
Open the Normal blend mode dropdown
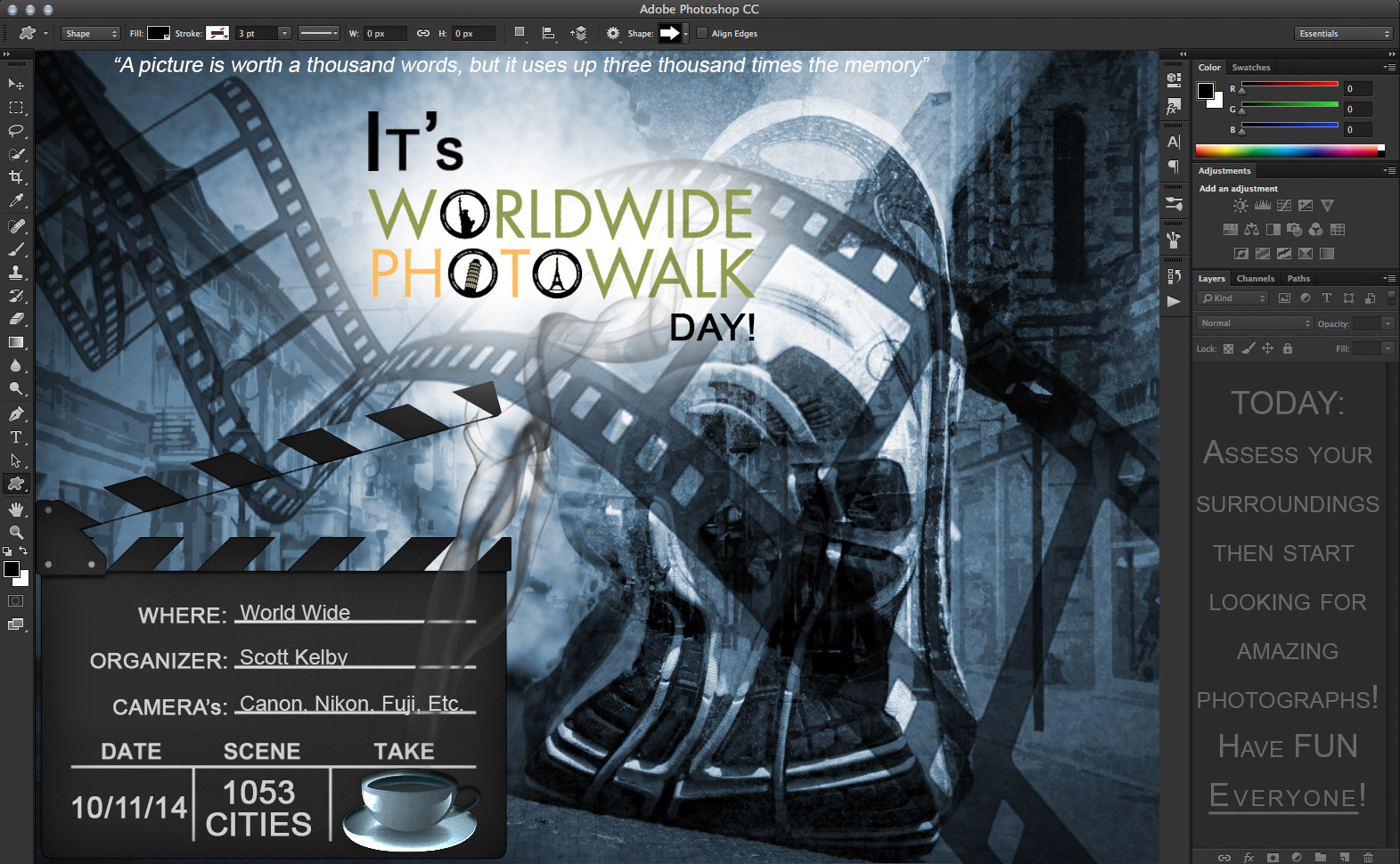tap(1255, 323)
